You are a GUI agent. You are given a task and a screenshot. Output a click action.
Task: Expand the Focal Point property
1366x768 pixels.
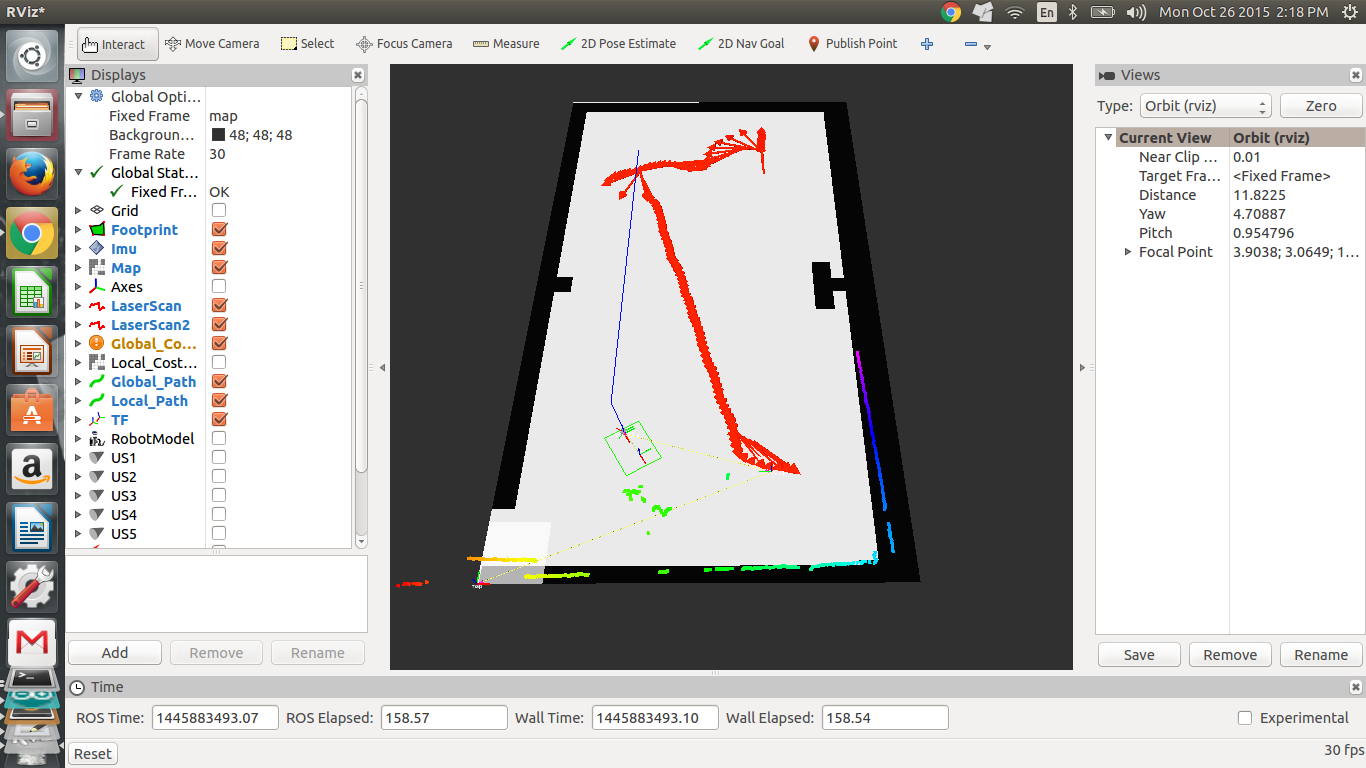click(x=1129, y=252)
